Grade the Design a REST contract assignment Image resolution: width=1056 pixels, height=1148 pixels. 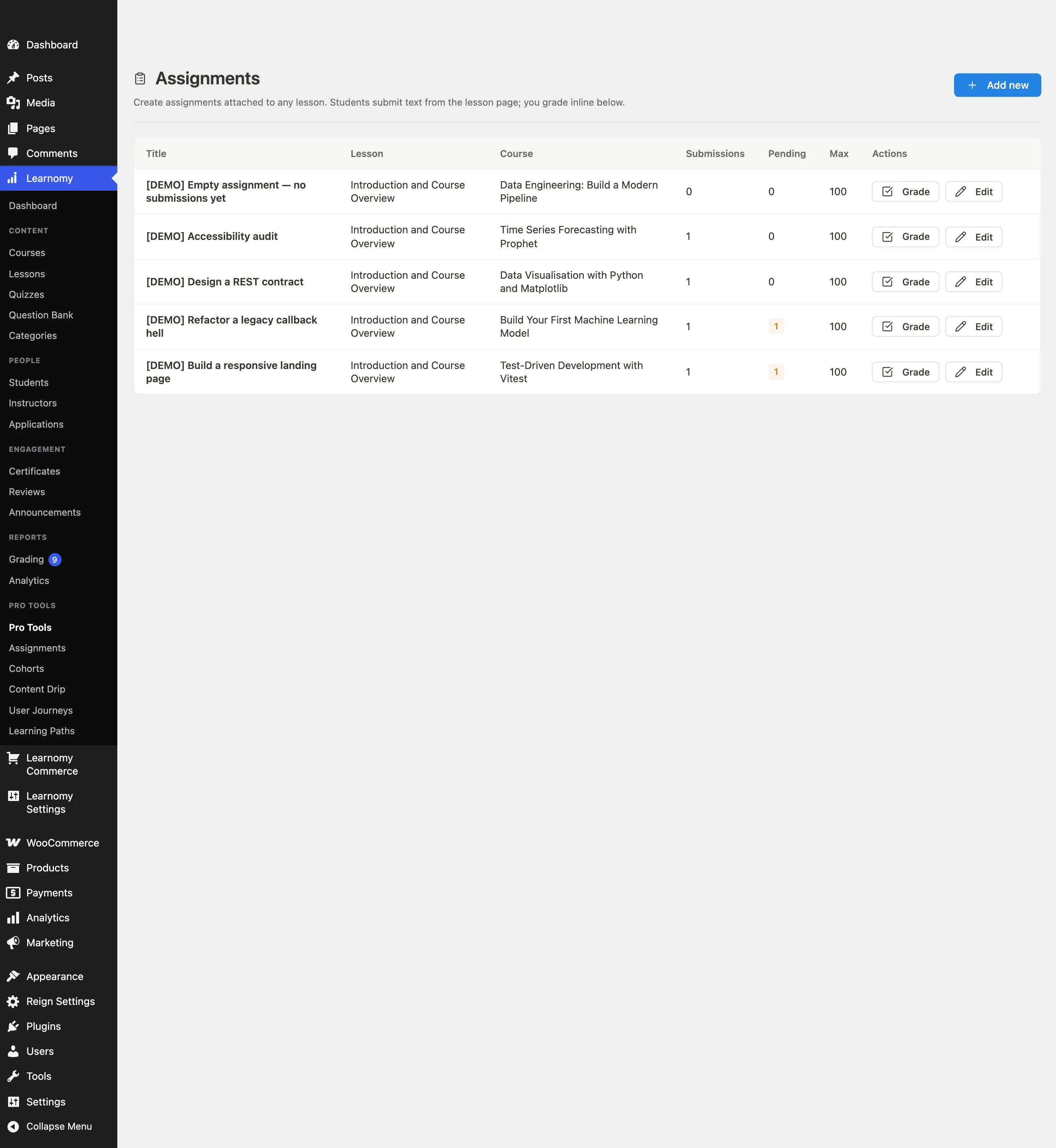pos(905,282)
